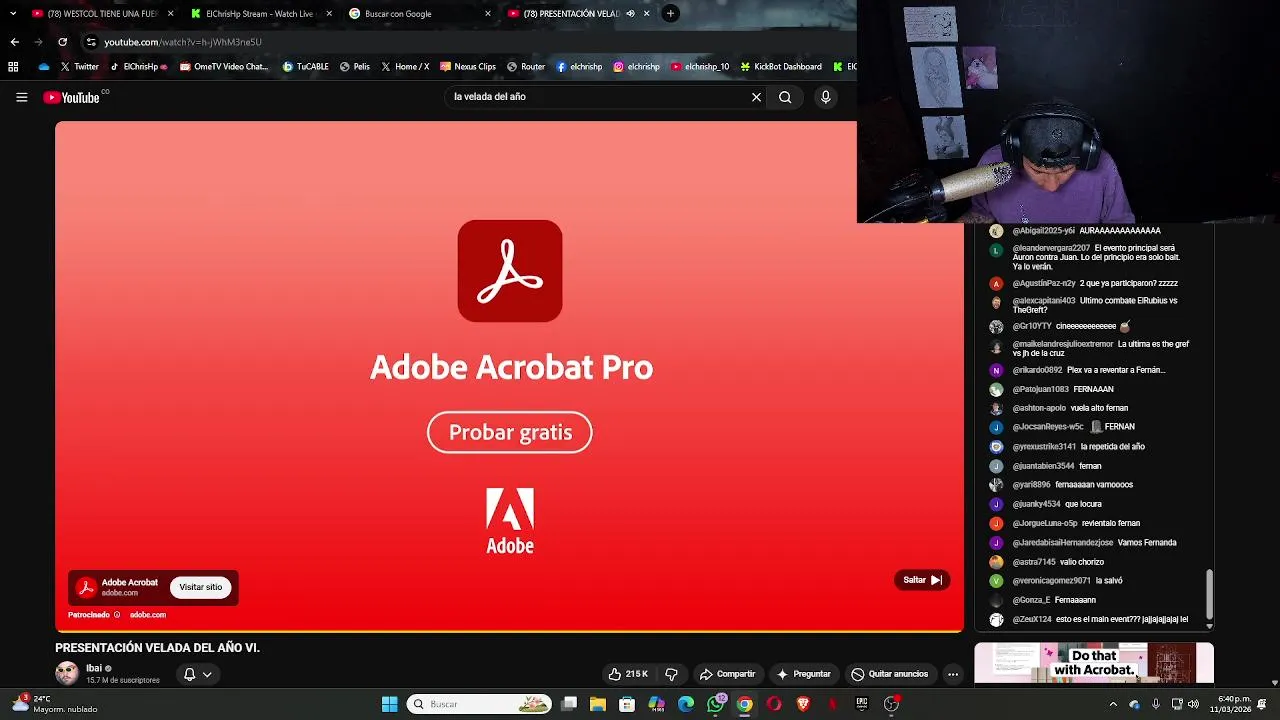Screen dimensions: 1280x720
Task: Open the Chrome apps grid shortcut
Action: pos(13,67)
